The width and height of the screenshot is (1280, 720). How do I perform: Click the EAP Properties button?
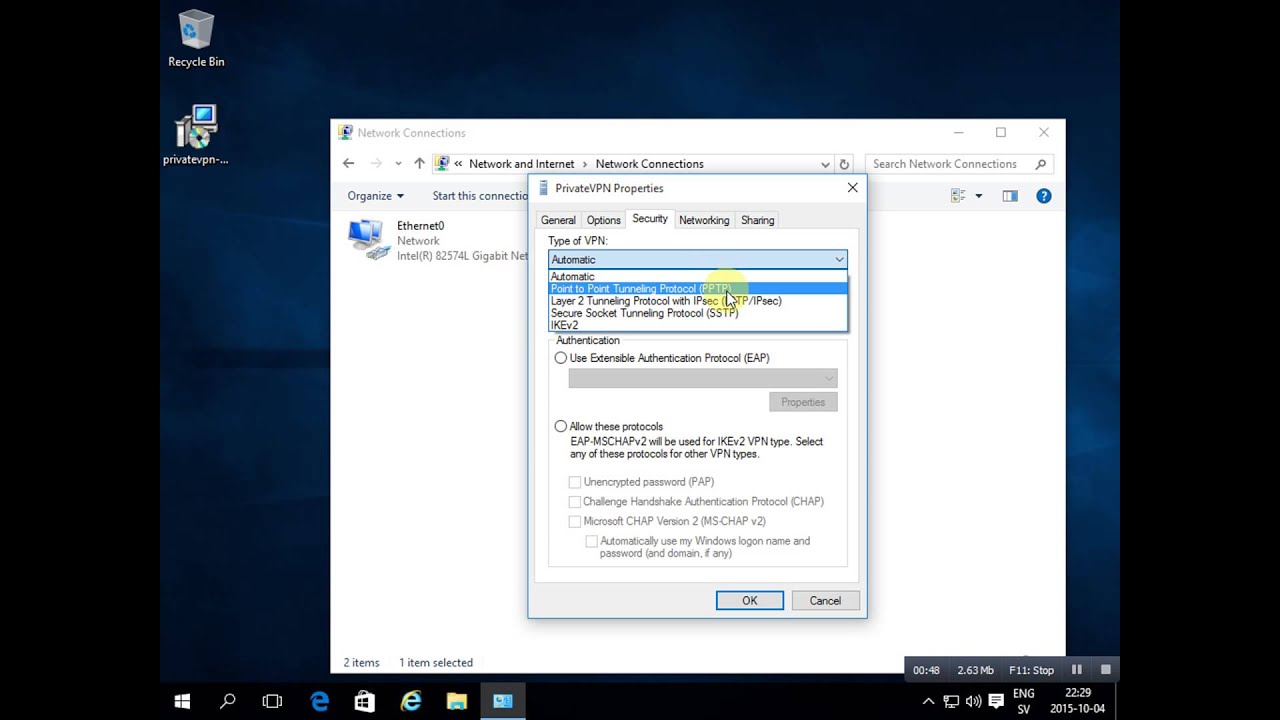(803, 402)
